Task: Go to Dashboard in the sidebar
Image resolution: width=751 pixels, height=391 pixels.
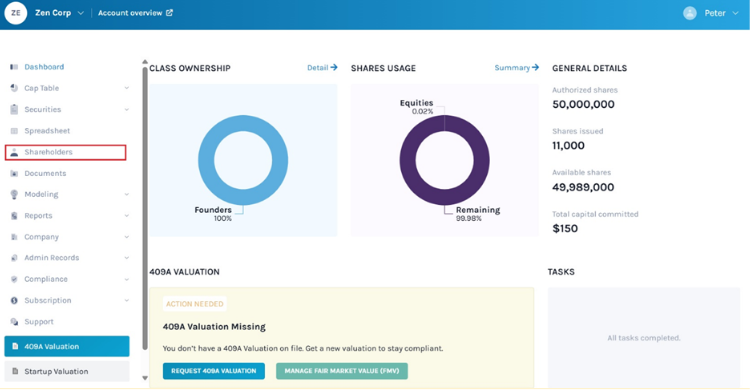Action: click(x=44, y=67)
